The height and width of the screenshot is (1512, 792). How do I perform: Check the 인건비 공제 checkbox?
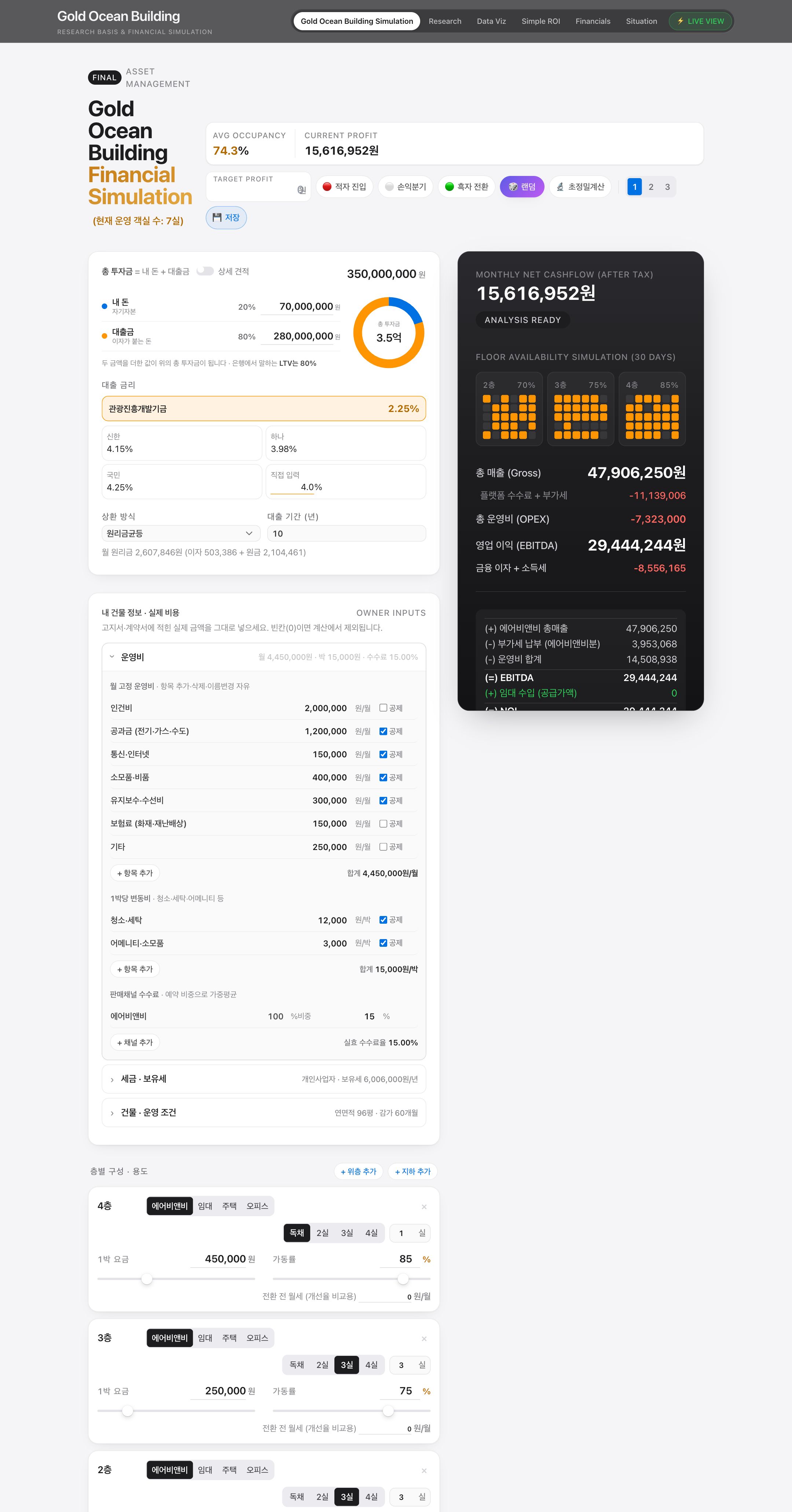pos(384,708)
